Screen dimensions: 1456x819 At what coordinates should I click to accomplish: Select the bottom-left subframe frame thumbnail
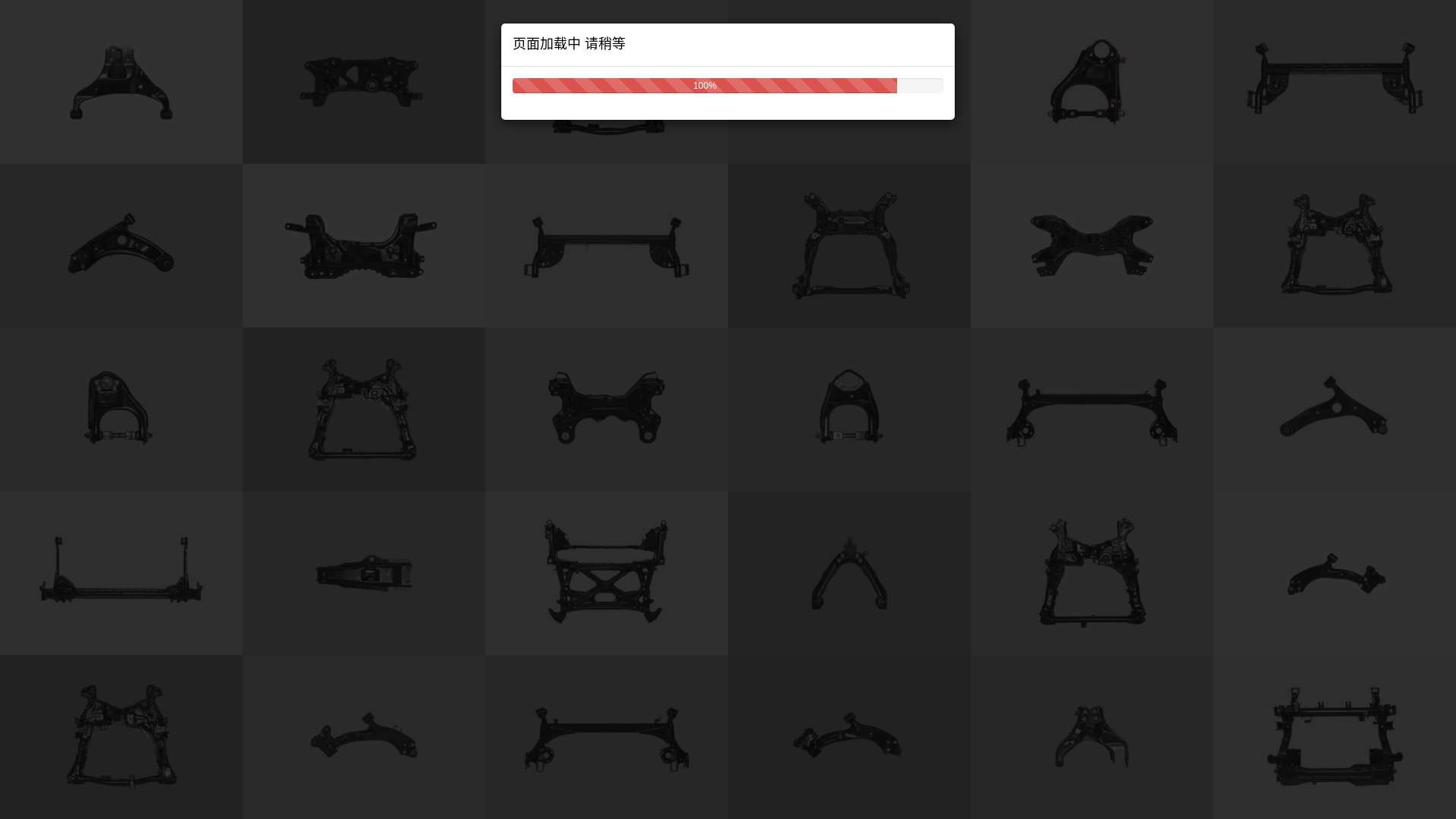point(121,737)
